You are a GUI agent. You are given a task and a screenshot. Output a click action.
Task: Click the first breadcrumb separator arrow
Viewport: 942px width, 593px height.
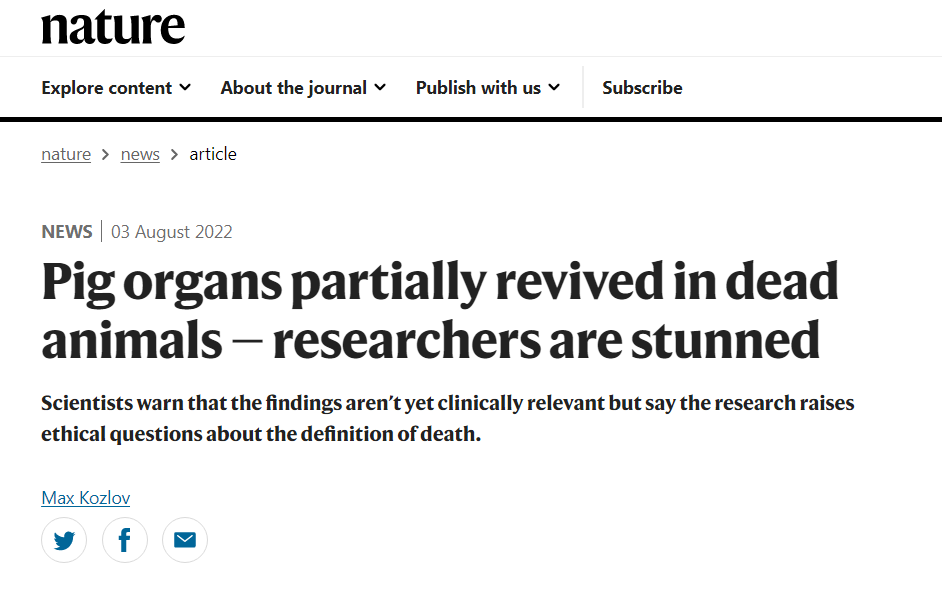click(106, 155)
